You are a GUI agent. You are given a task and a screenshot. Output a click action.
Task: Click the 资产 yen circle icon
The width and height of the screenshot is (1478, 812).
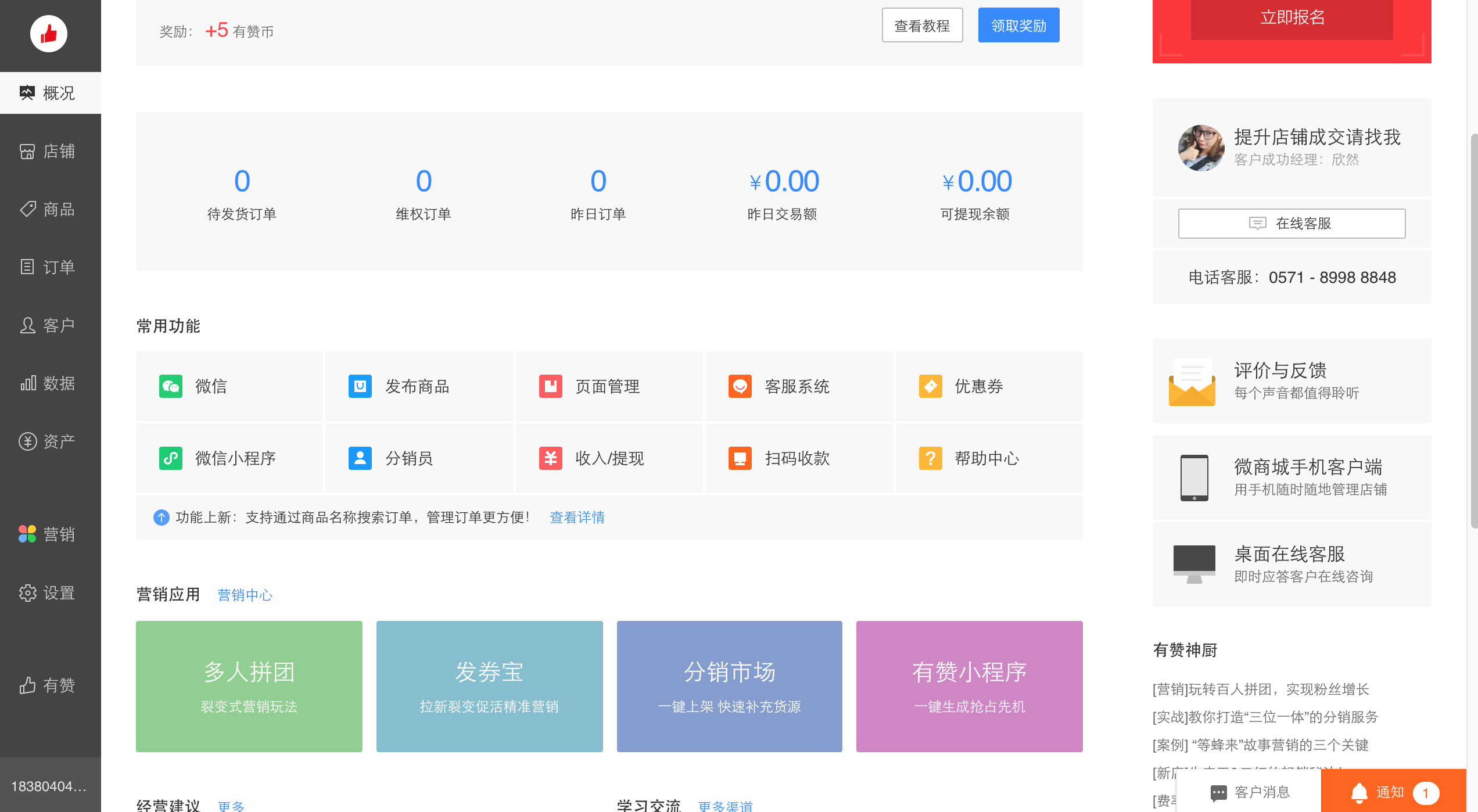click(x=27, y=441)
